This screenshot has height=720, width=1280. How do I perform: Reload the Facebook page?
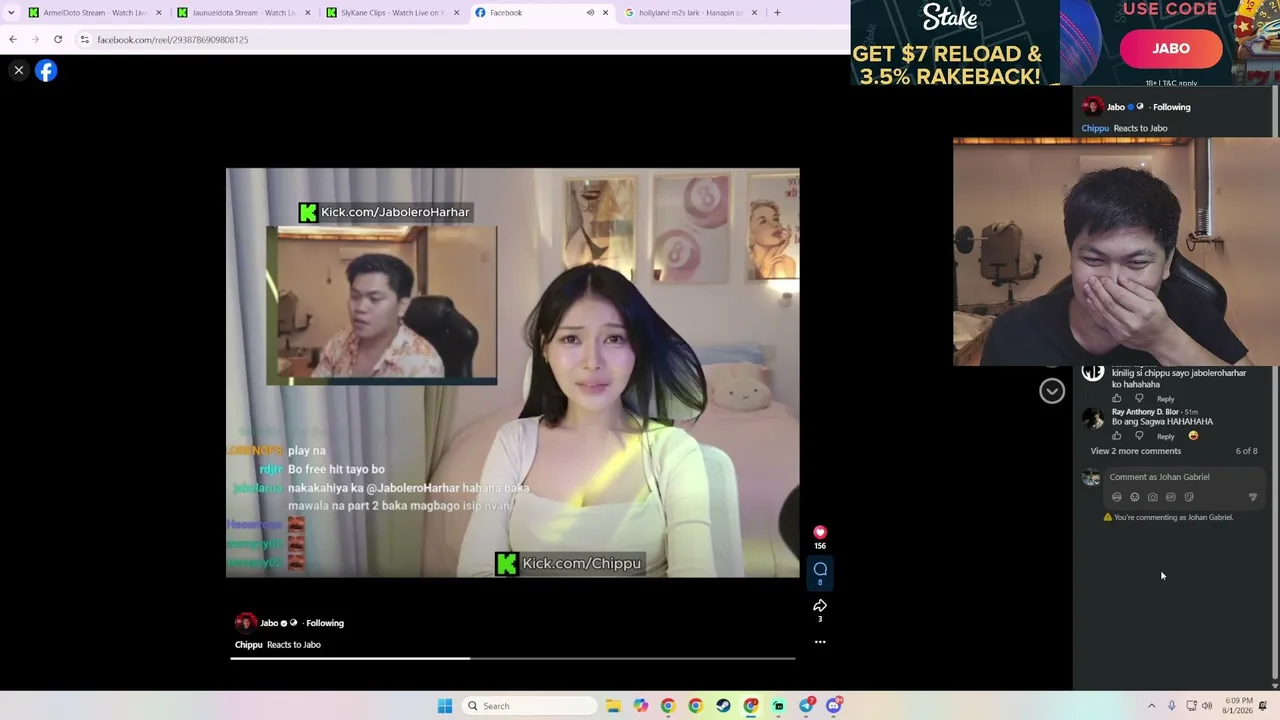click(58, 39)
